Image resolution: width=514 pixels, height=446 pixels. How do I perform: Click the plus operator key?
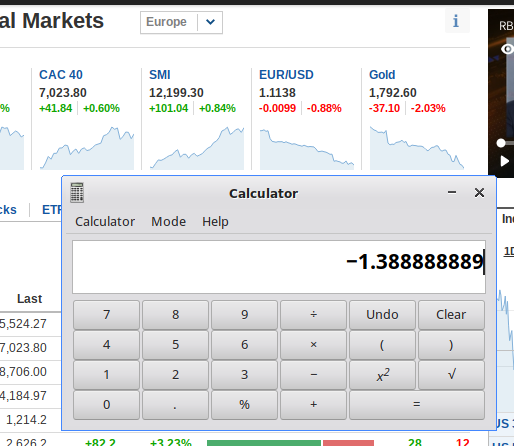(x=313, y=405)
